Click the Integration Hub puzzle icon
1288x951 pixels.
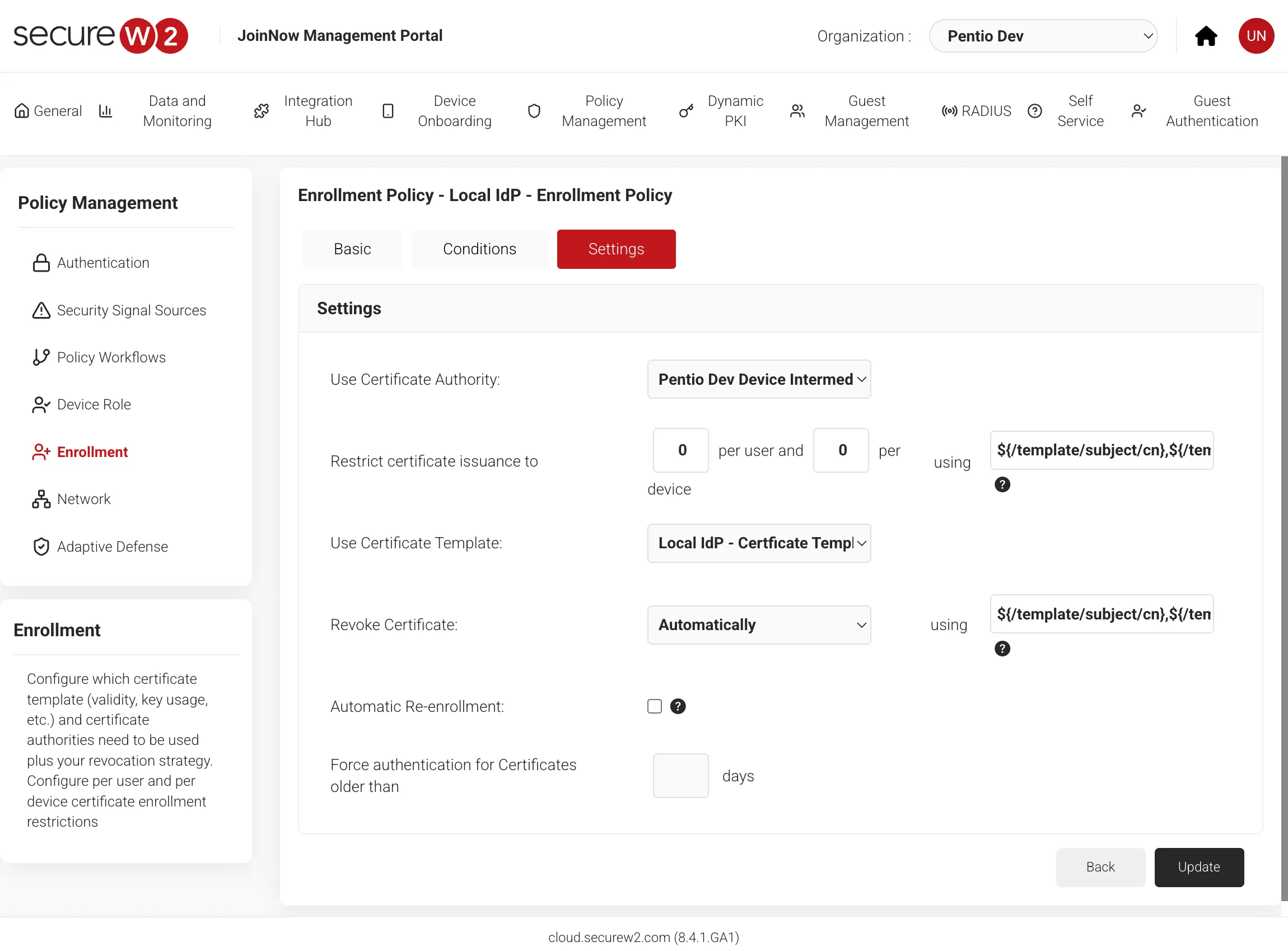pos(262,110)
